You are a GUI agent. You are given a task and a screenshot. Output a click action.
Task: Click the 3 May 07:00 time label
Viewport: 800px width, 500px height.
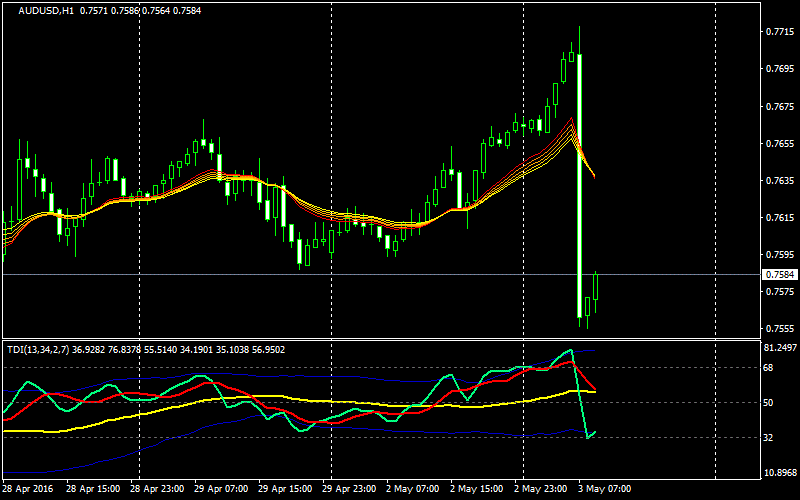point(606,490)
